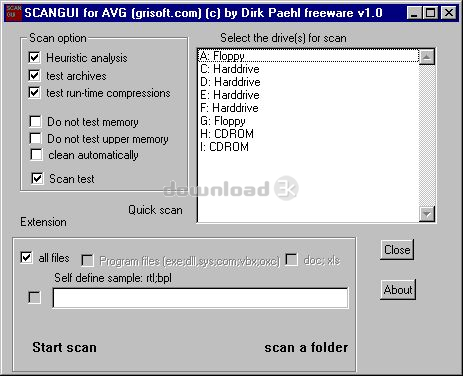This screenshot has width=463, height=376.
Task: Select A: Floppy drive in list
Action: point(308,56)
